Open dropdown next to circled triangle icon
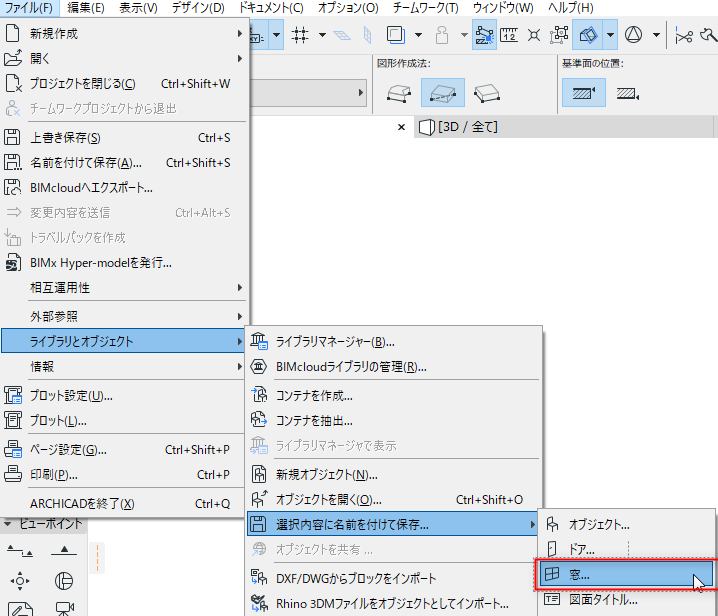The image size is (718, 616). (x=656, y=35)
